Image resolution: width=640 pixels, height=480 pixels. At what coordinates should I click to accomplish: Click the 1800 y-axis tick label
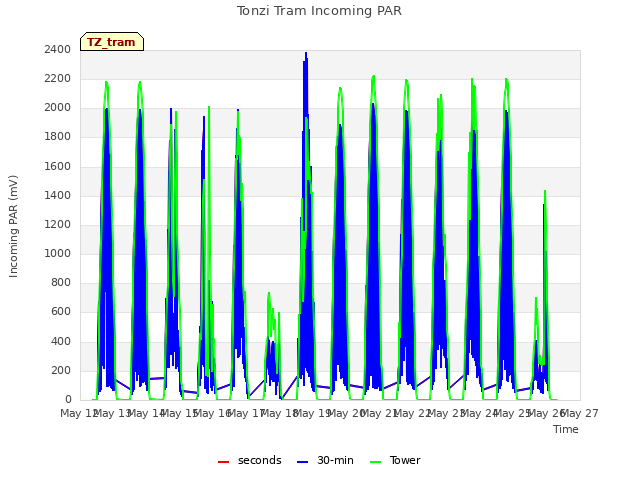click(58, 137)
